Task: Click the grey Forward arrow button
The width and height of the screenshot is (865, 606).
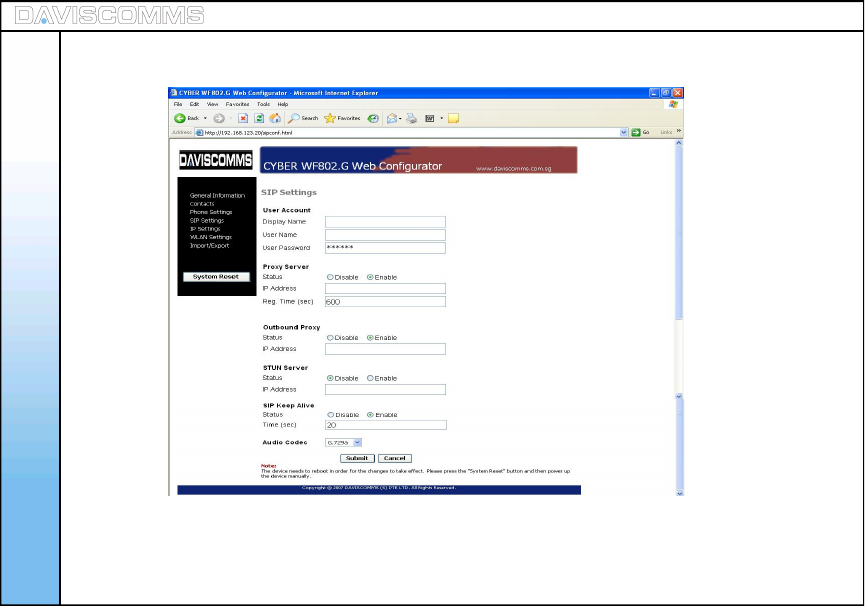Action: click(x=219, y=118)
